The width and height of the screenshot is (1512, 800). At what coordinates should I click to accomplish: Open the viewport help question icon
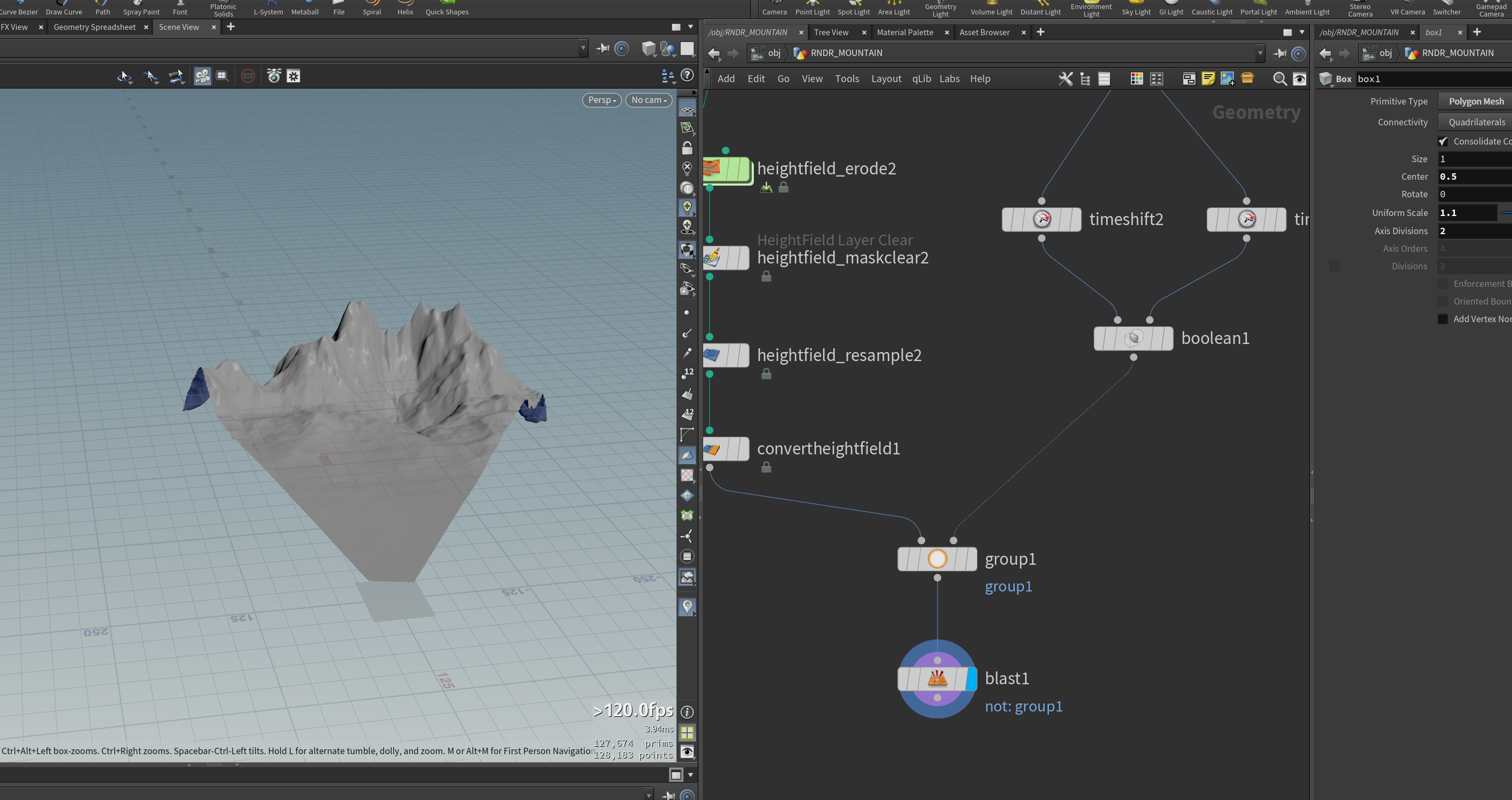[x=687, y=75]
